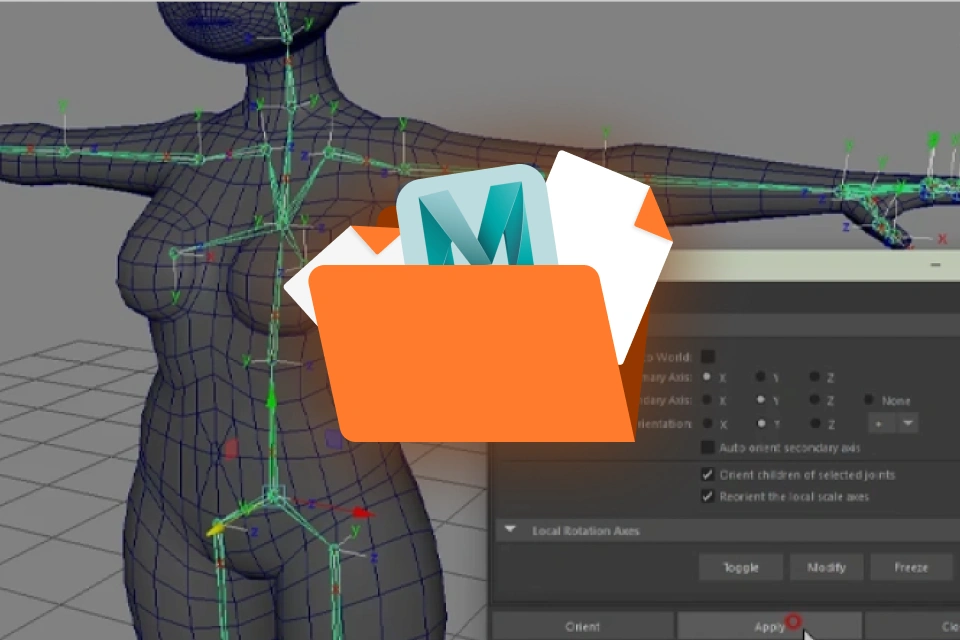Viewport: 960px width, 640px height.
Task: Click the Modify button
Action: [827, 568]
